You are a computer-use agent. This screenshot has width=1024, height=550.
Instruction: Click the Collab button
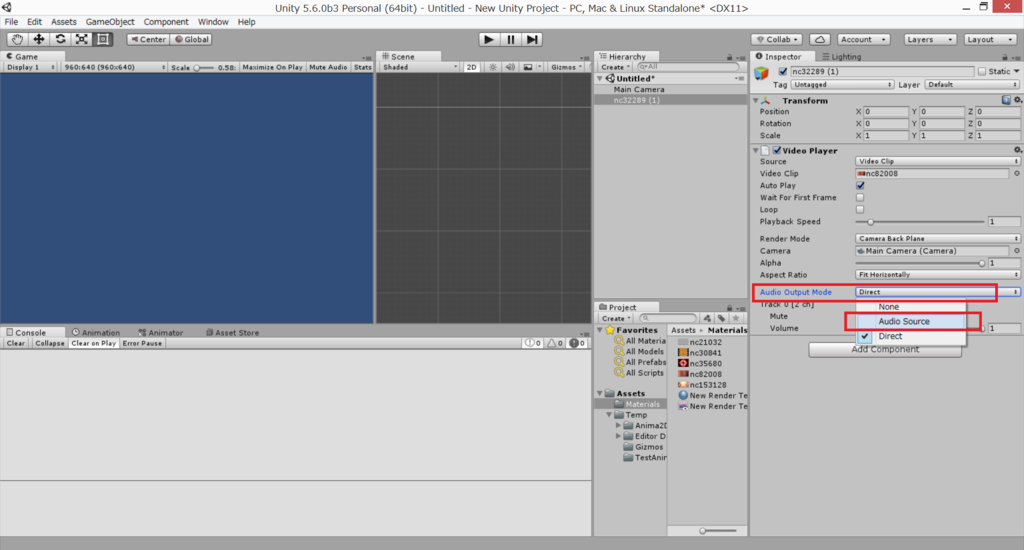pyautogui.click(x=777, y=39)
